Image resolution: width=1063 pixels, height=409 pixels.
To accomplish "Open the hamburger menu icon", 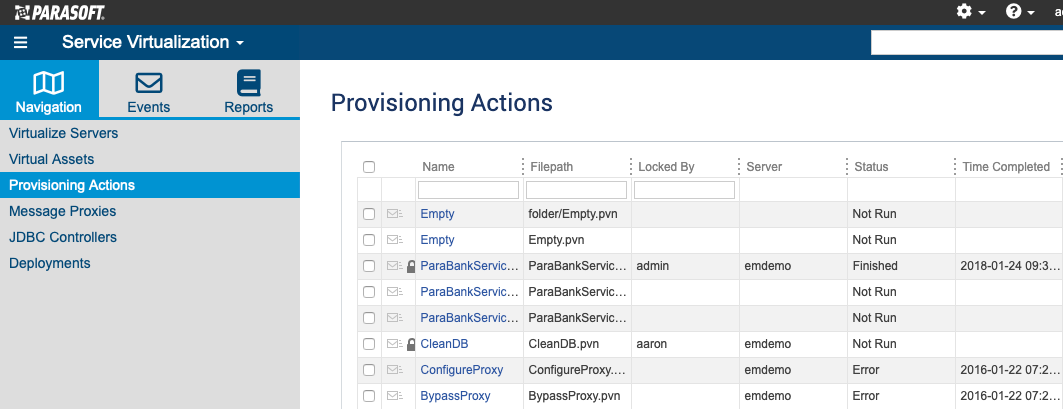I will click(x=20, y=43).
